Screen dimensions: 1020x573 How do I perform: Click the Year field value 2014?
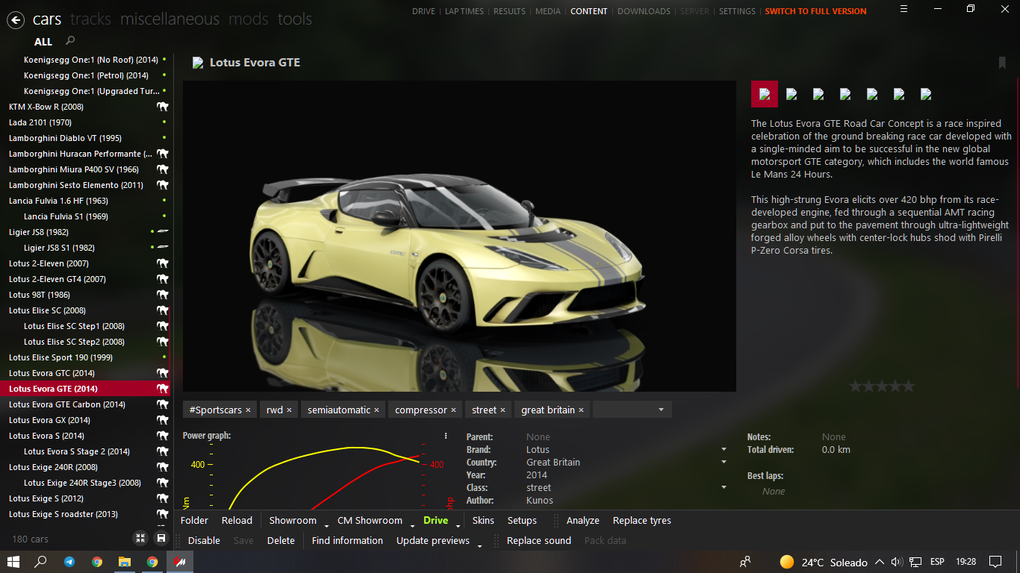click(x=537, y=475)
